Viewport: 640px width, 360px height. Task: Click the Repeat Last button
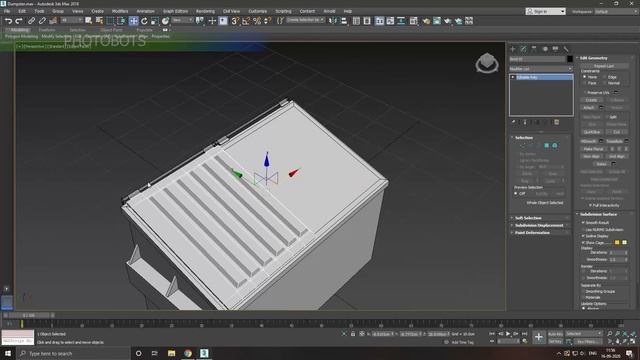tap(604, 66)
